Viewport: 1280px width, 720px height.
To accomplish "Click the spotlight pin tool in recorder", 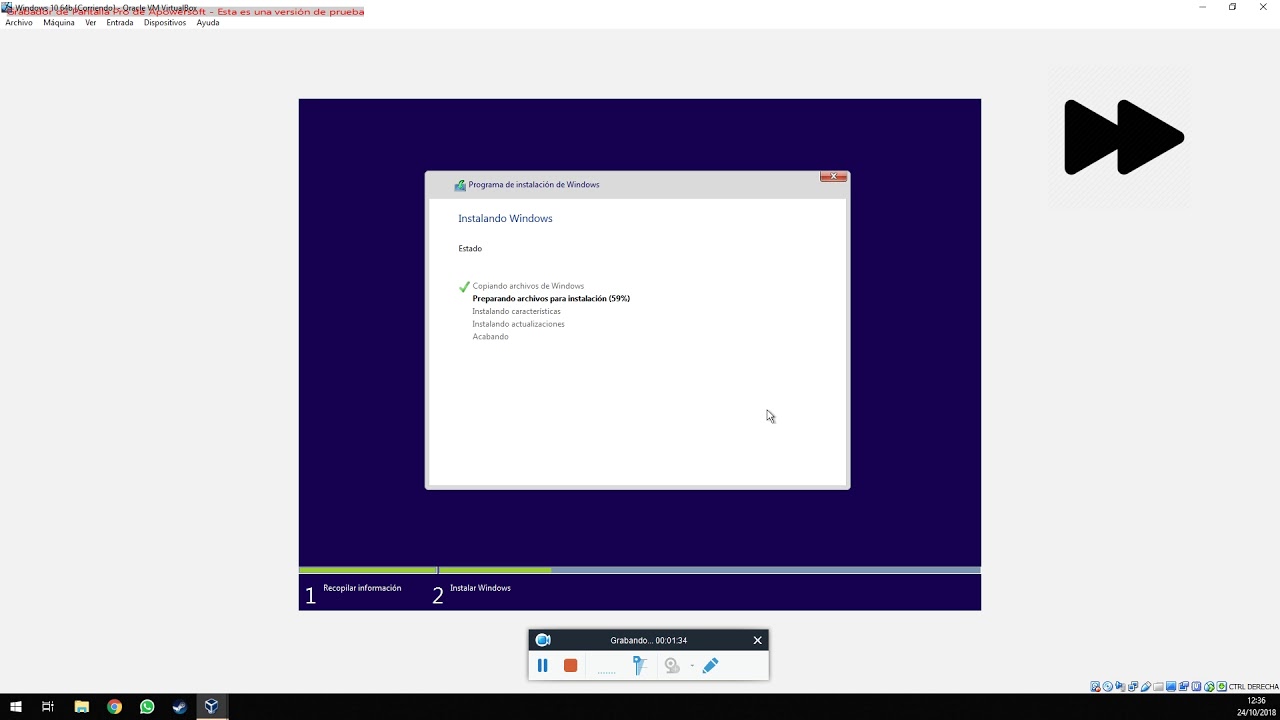I will point(640,665).
